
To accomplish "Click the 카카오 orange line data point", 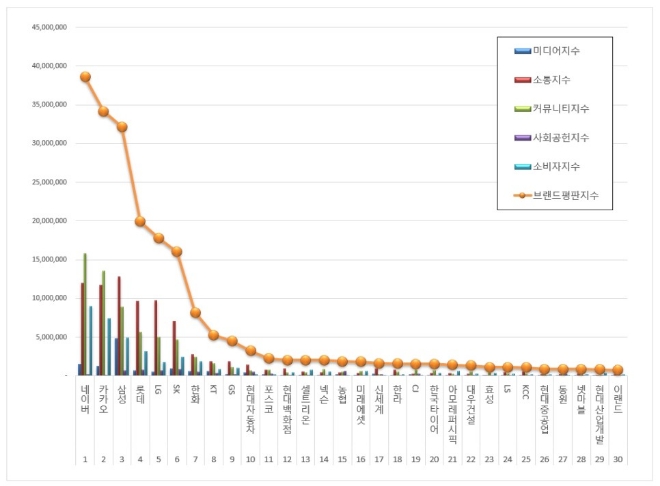I will coord(104,111).
